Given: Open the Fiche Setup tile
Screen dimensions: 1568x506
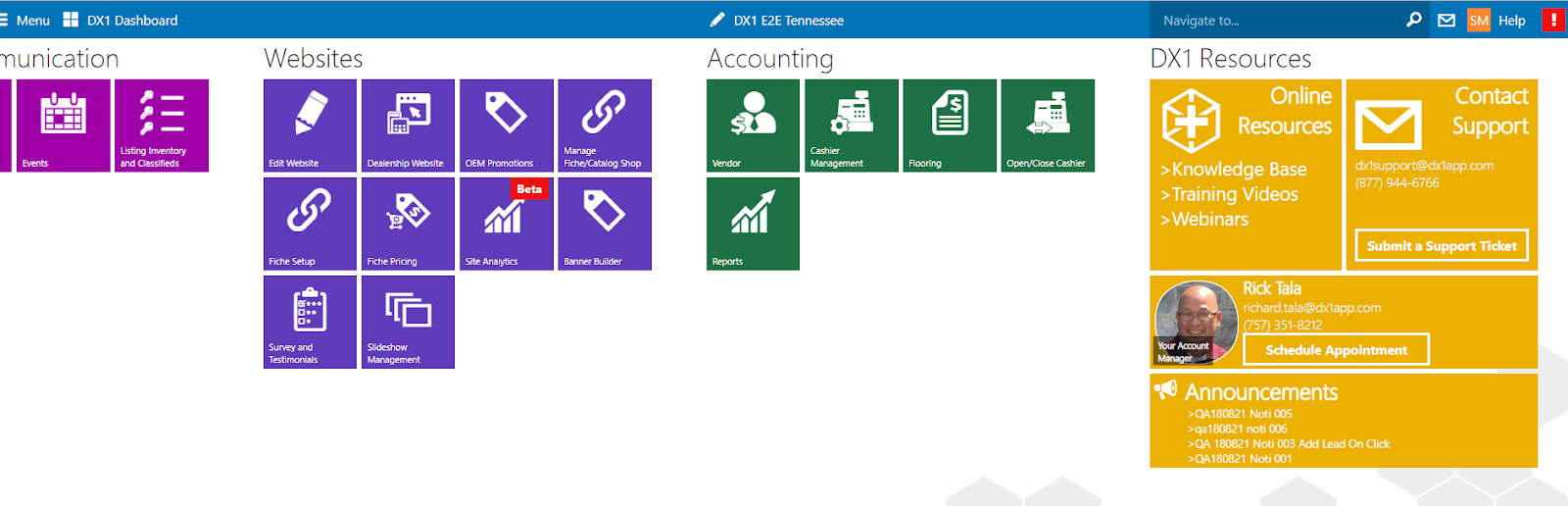Looking at the screenshot, I should point(310,224).
